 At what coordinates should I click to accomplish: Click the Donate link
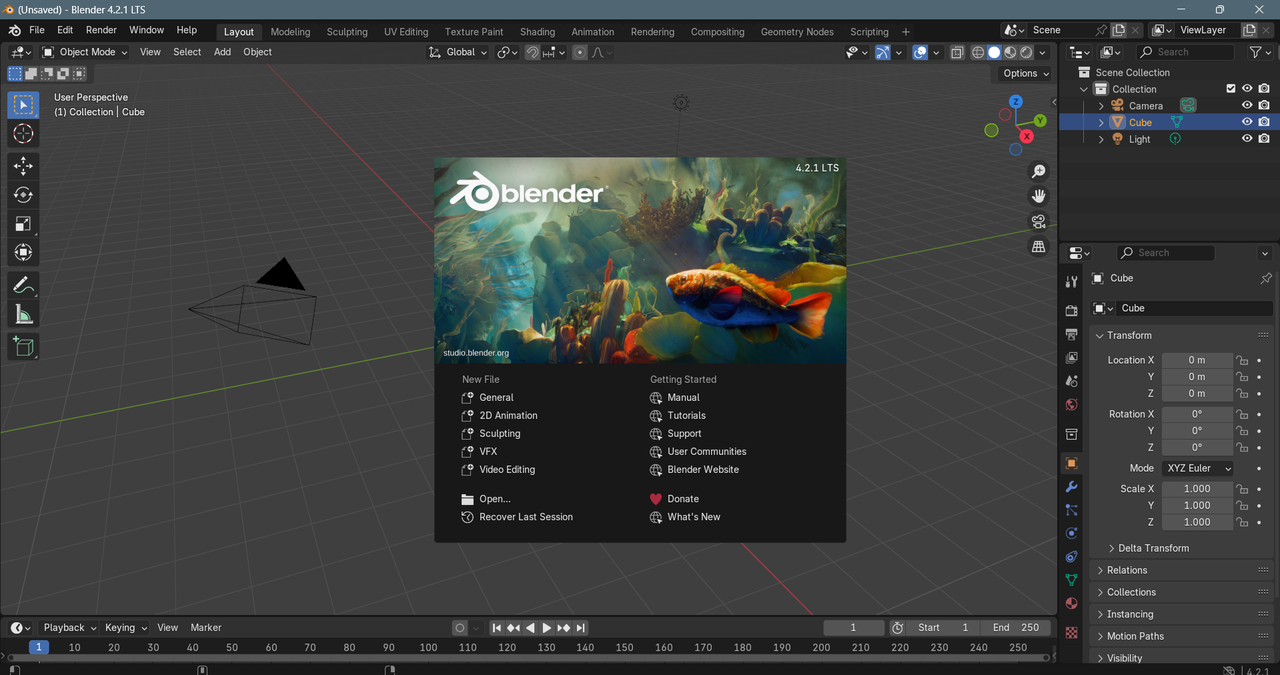(683, 499)
